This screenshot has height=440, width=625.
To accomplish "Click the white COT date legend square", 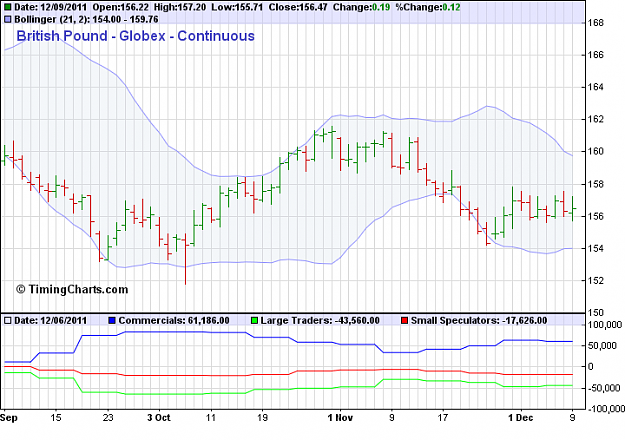I will click(x=7, y=320).
